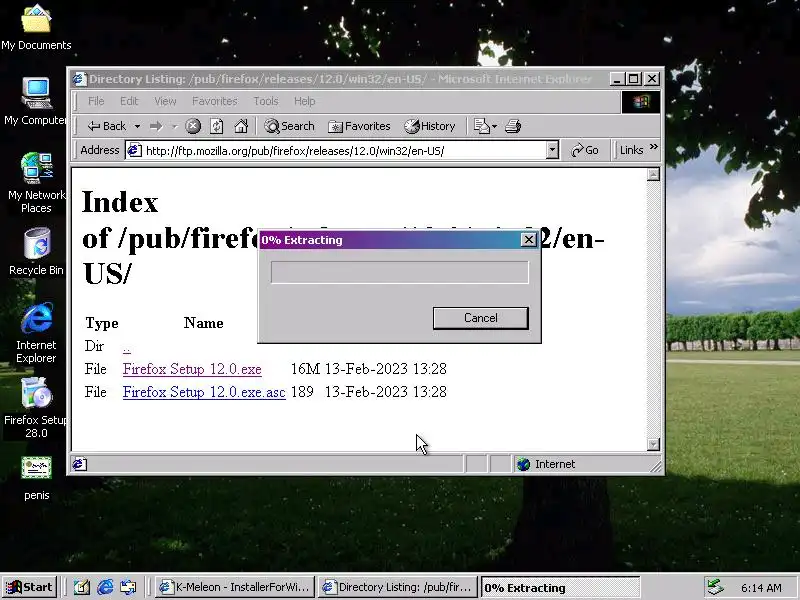800x600 pixels.
Task: Expand the address bar dropdown list
Action: tap(552, 151)
